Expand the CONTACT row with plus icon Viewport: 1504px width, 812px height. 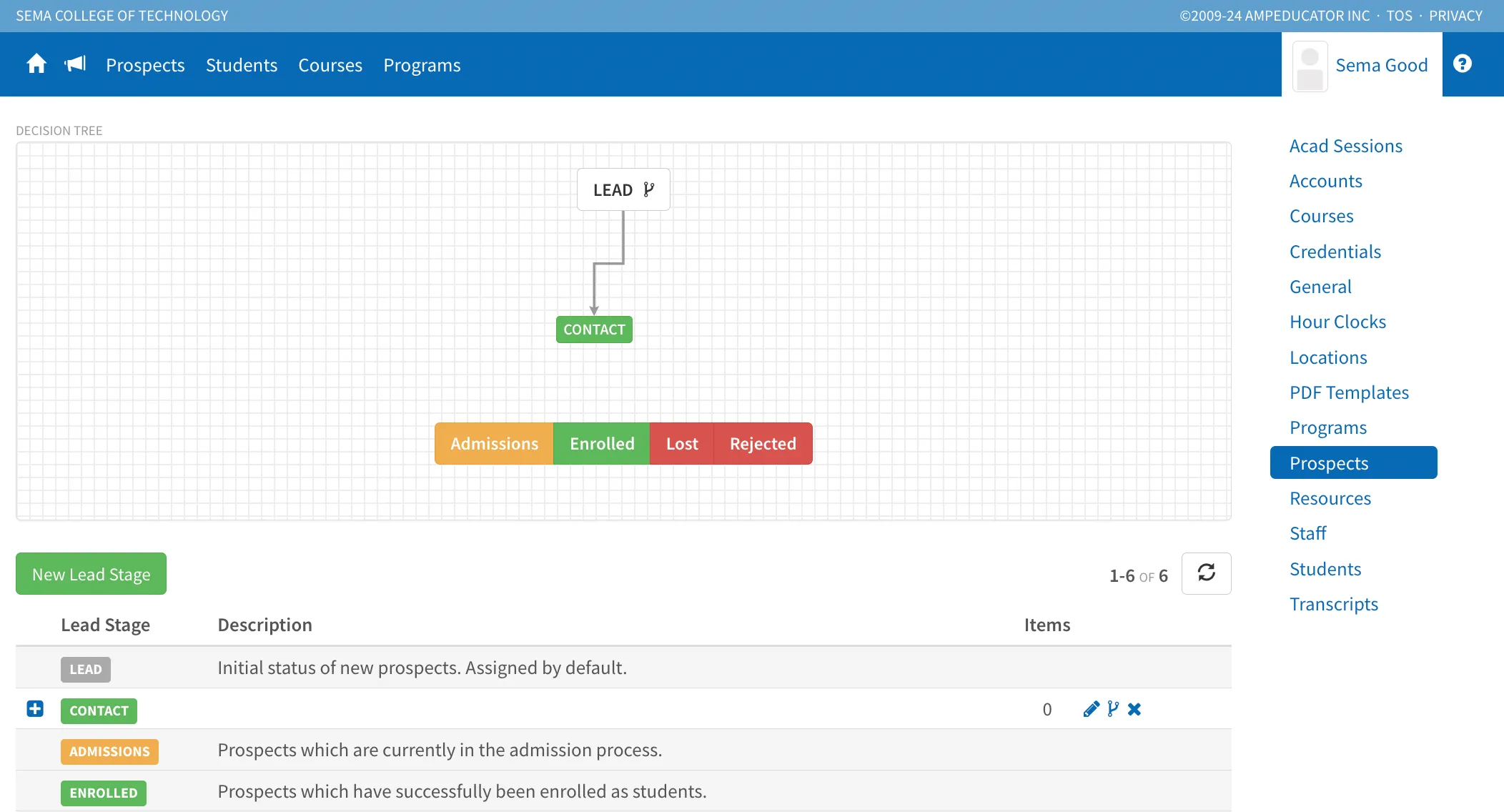[x=35, y=708]
